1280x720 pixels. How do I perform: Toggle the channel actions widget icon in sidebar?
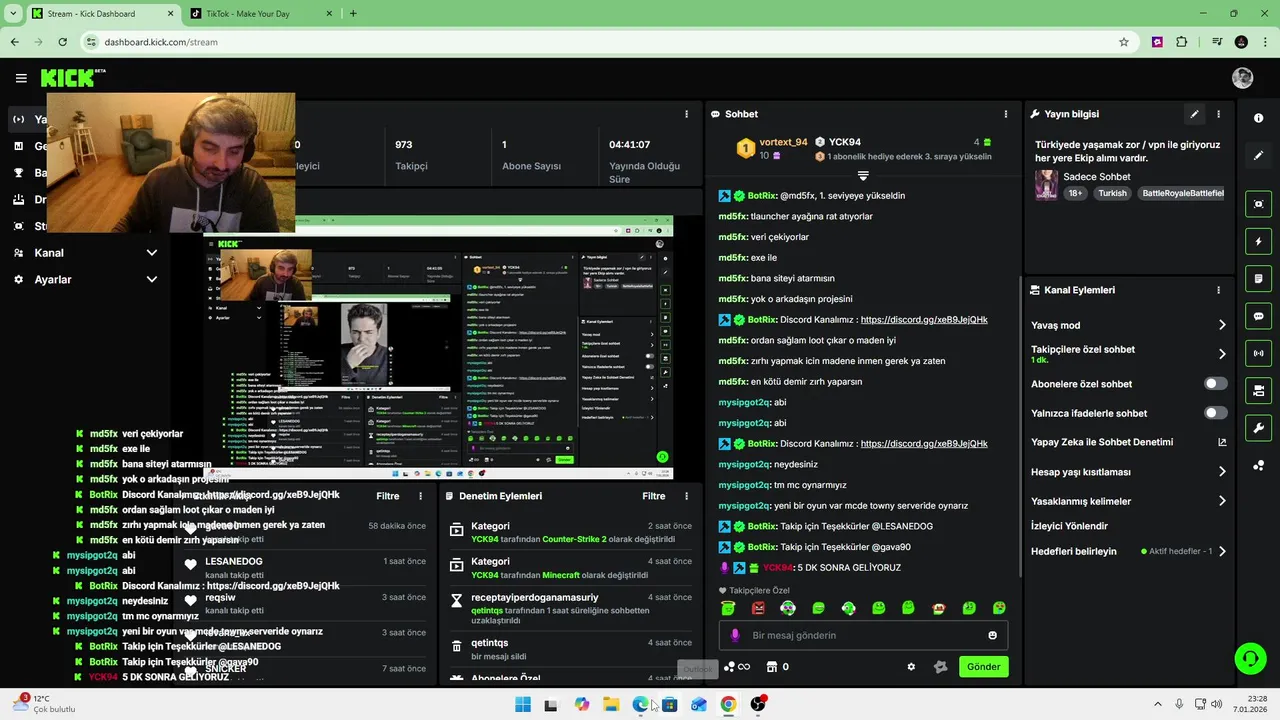pyautogui.click(x=1258, y=390)
